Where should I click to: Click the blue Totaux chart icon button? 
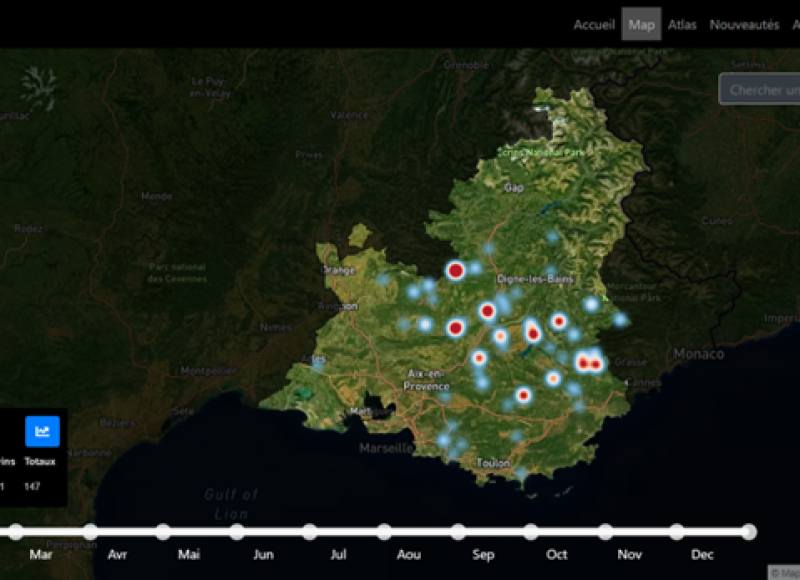(x=42, y=431)
